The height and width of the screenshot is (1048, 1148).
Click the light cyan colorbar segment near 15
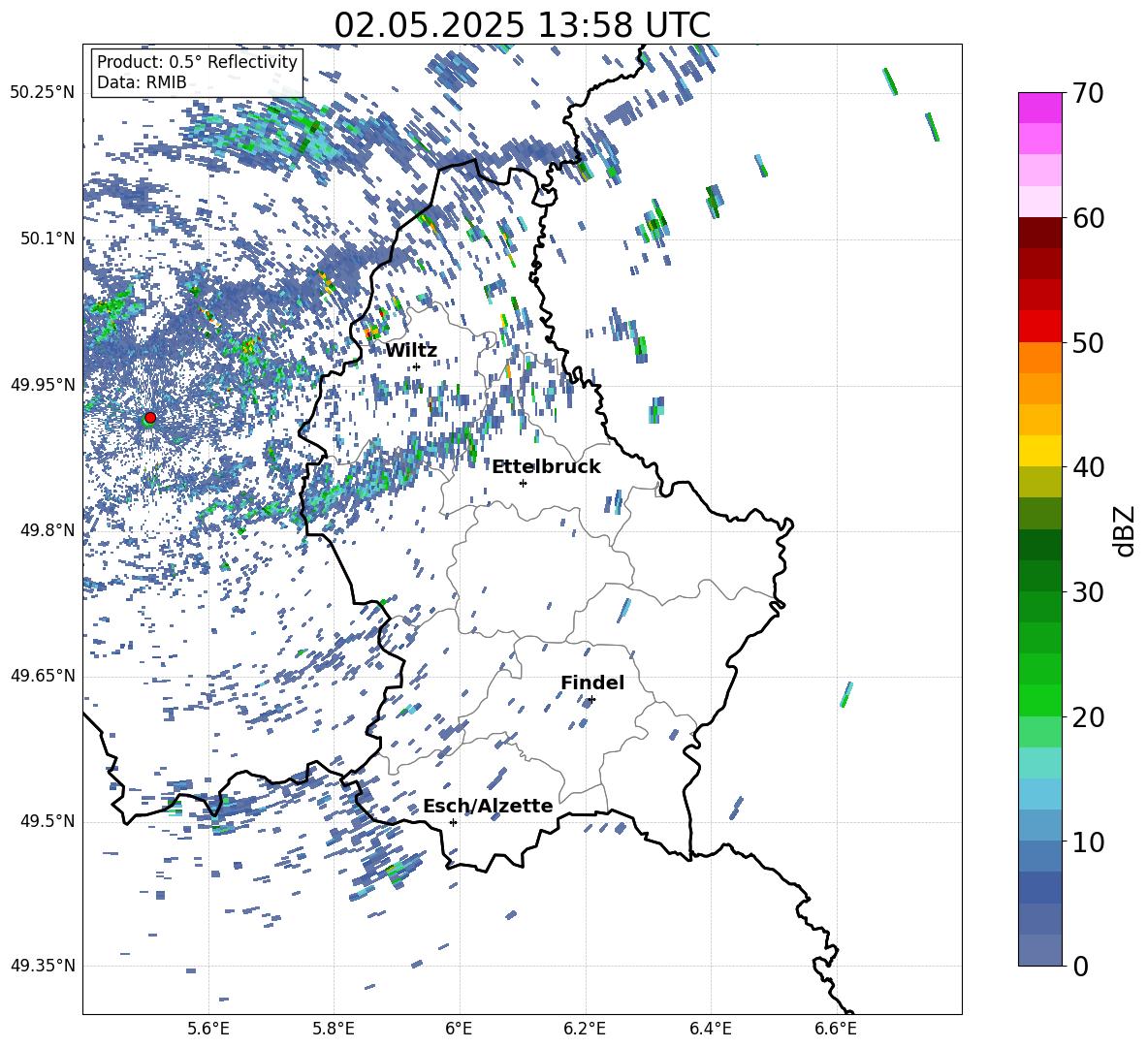click(x=1040, y=763)
